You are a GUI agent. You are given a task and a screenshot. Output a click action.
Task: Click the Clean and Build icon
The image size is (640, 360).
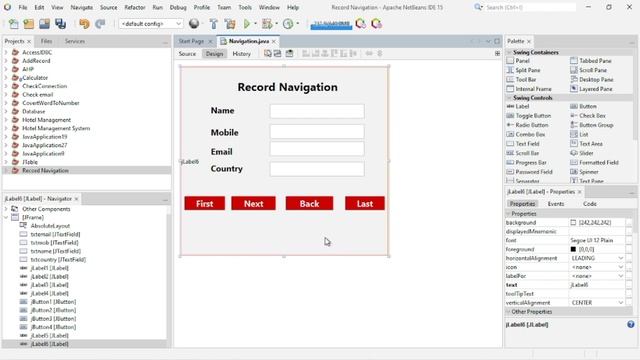point(230,24)
